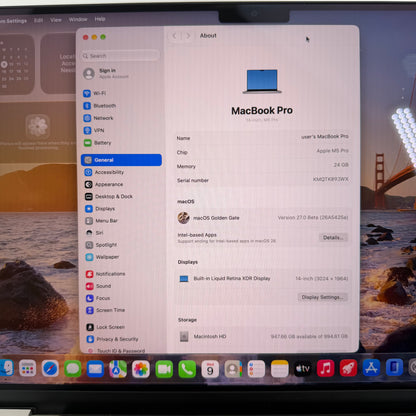The image size is (416, 416).
Task: Click the Details... button for Intel-based Apps
Action: coord(333,238)
